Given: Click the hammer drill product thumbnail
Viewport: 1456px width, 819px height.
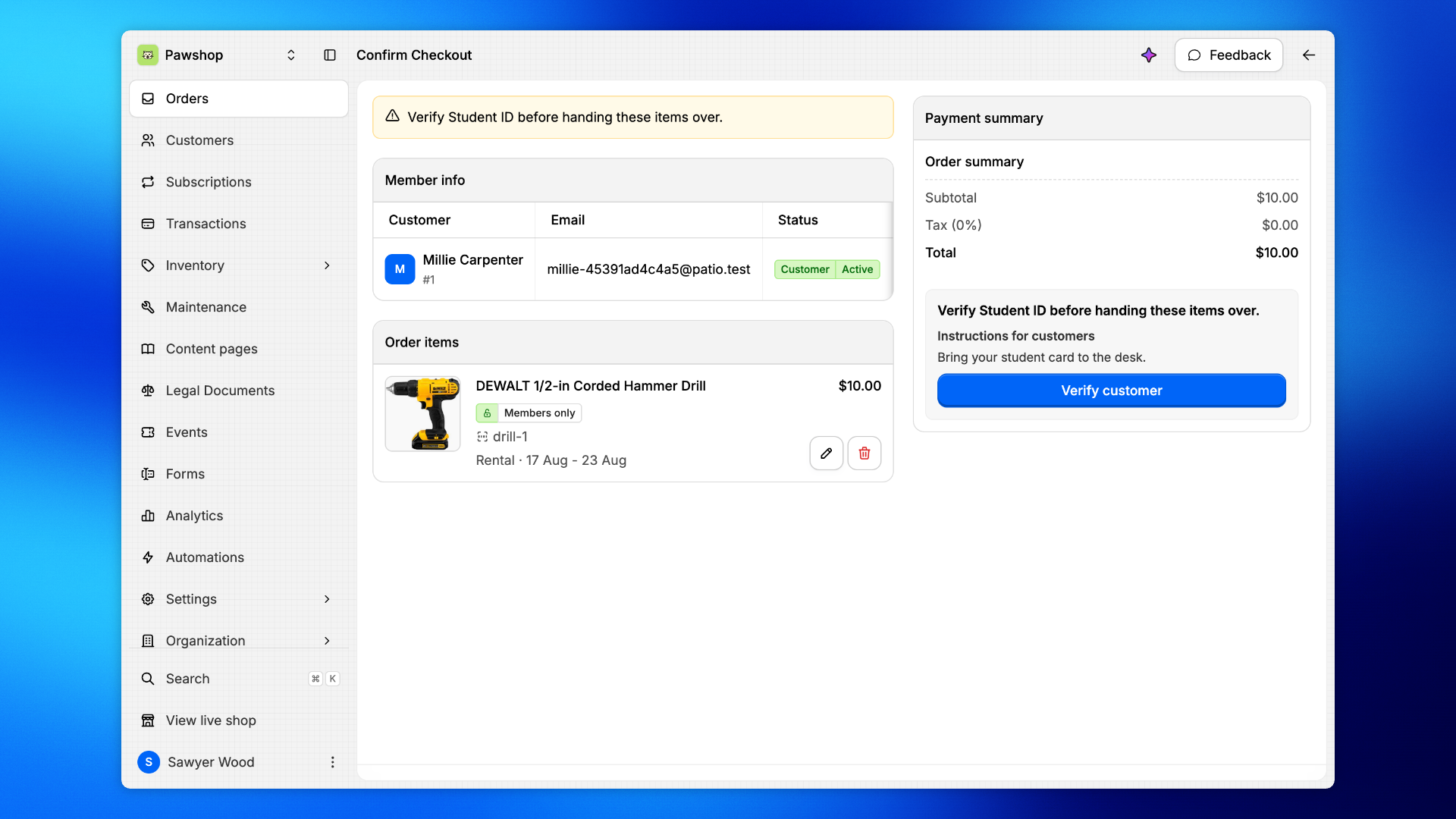Looking at the screenshot, I should [422, 414].
